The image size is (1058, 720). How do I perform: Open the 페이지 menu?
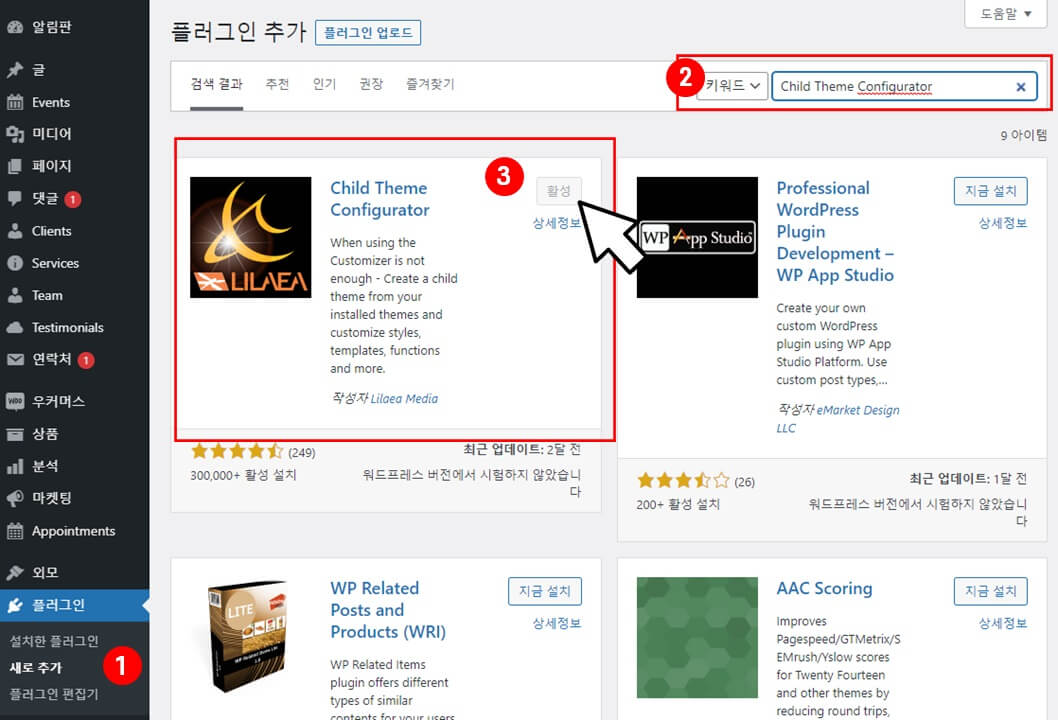[x=74, y=166]
